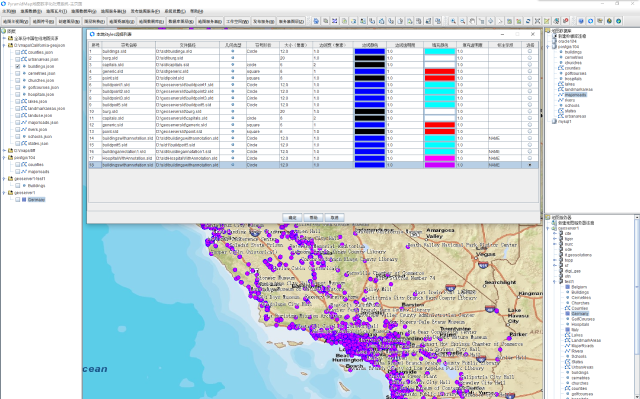Select the zoom out magnifier tool
Screen dimensions: 640x399
(x=463, y=21)
